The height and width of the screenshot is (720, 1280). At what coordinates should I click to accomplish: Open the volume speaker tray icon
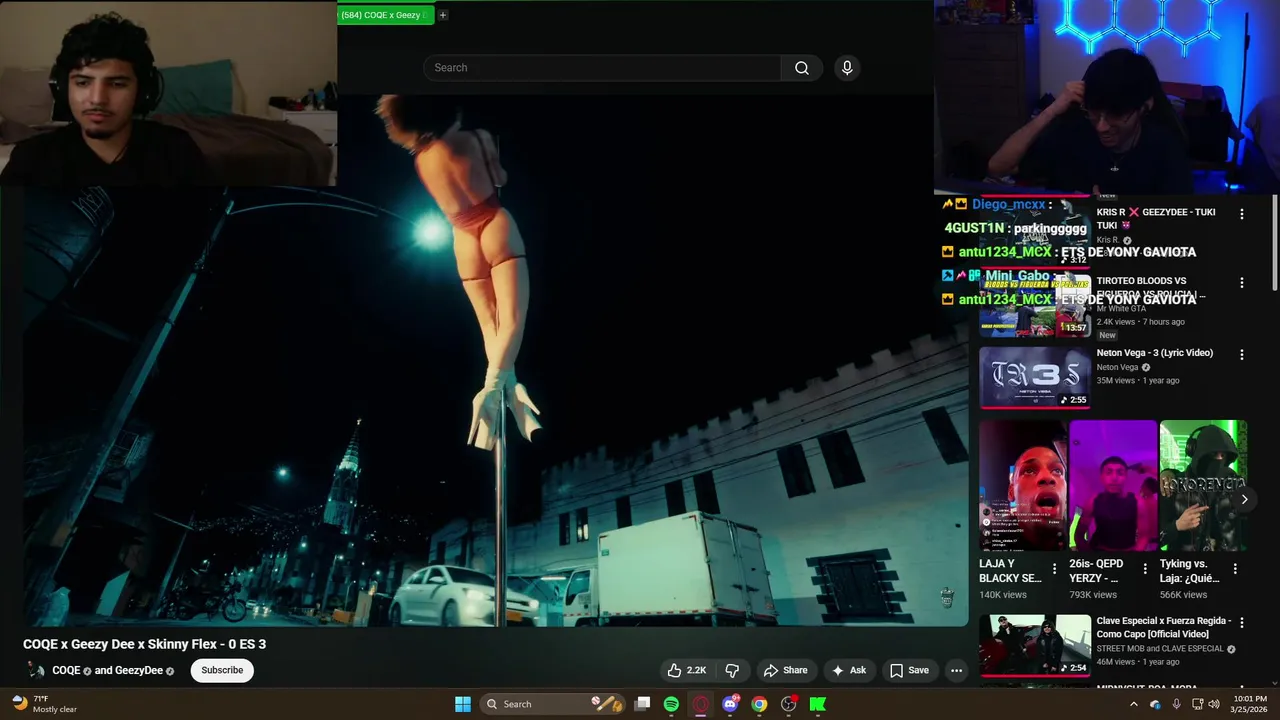click(x=1214, y=704)
